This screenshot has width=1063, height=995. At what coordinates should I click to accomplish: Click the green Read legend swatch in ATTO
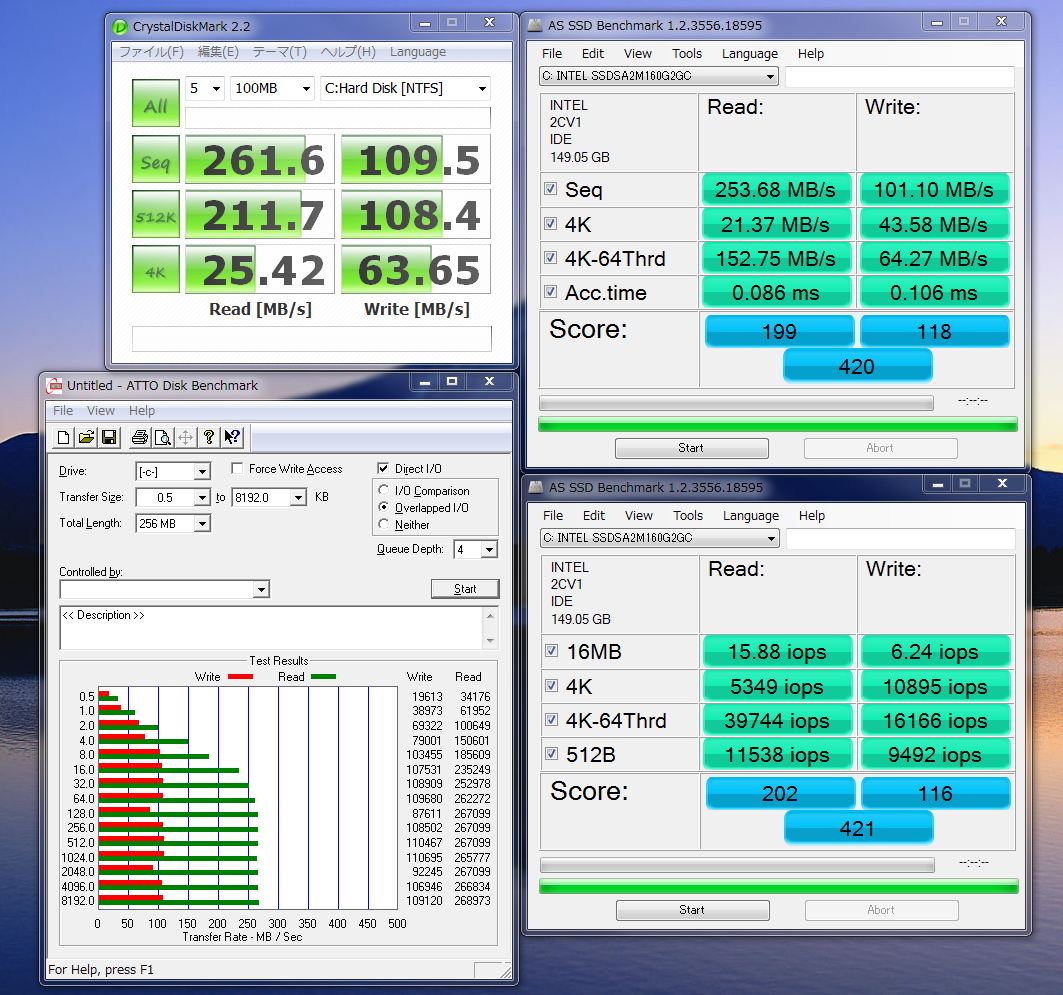[x=323, y=676]
